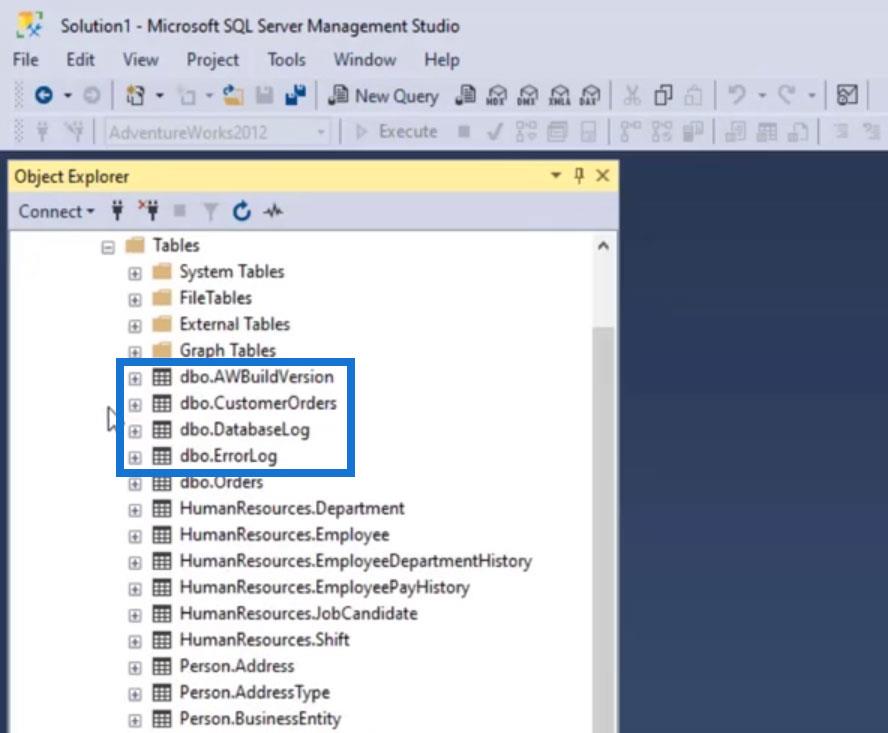Click the Save All icon
The width and height of the screenshot is (888, 733).
[x=295, y=96]
